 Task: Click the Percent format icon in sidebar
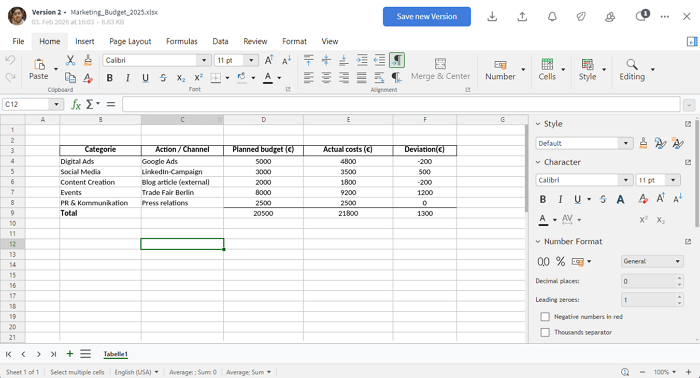[561, 262]
